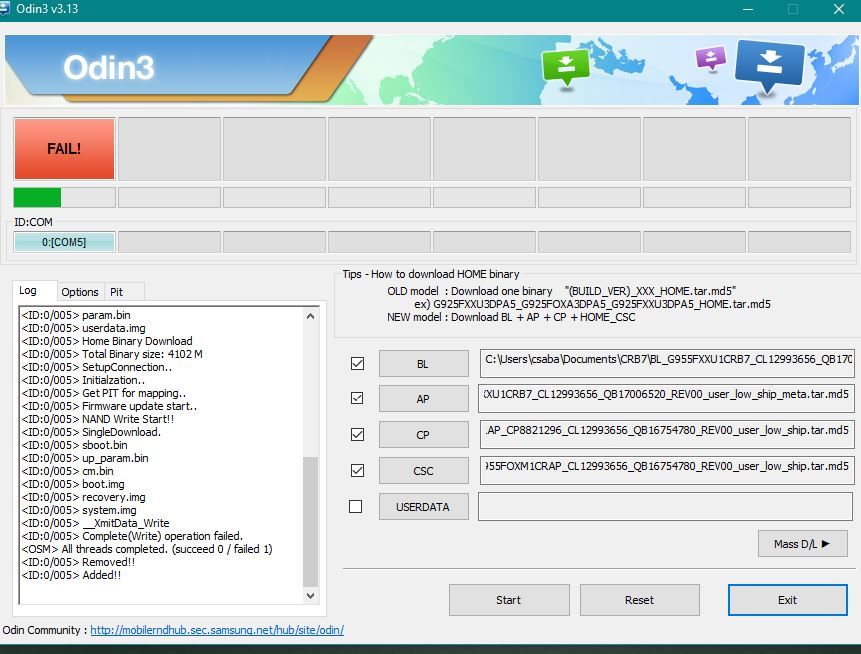Image resolution: width=861 pixels, height=654 pixels.
Task: Switch to the Options tab
Action: [x=80, y=292]
